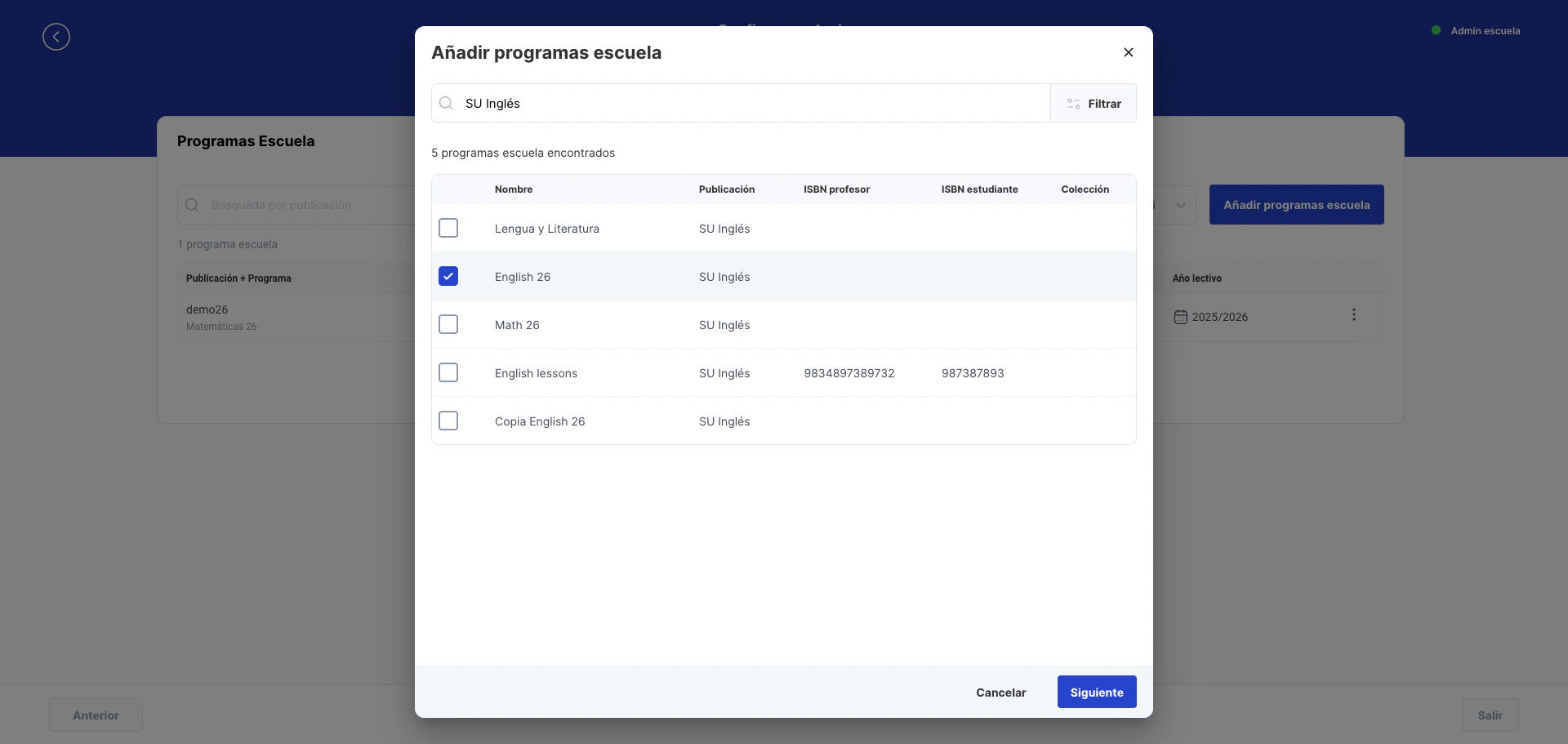The height and width of the screenshot is (744, 1568).
Task: Click the Año lectivo column header
Action: coord(1196,278)
